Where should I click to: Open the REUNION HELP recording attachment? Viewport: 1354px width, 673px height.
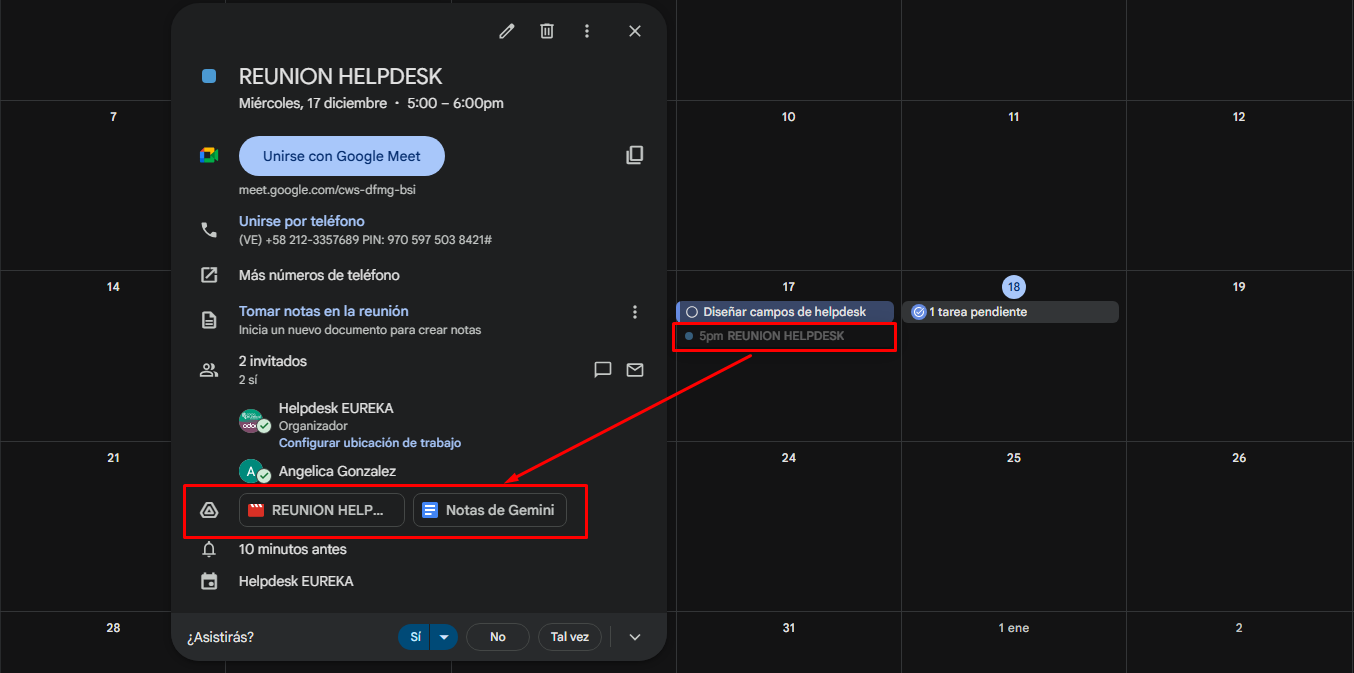pyautogui.click(x=321, y=510)
